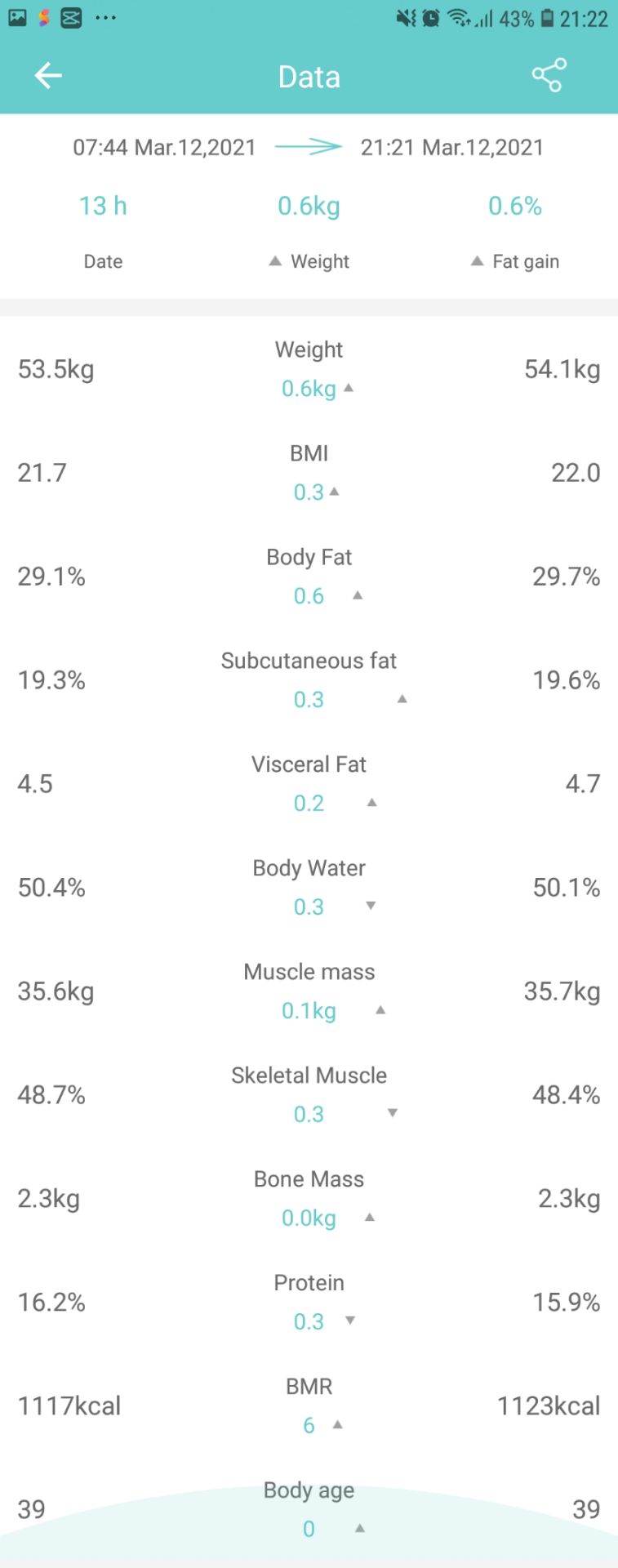The height and width of the screenshot is (1568, 618).
Task: Tap the share icon in header
Action: 549,76
